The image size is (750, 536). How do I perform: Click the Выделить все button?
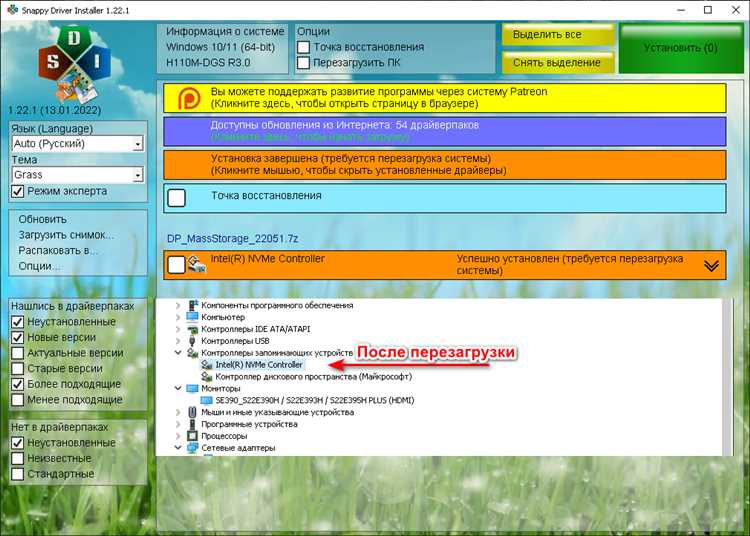click(558, 35)
